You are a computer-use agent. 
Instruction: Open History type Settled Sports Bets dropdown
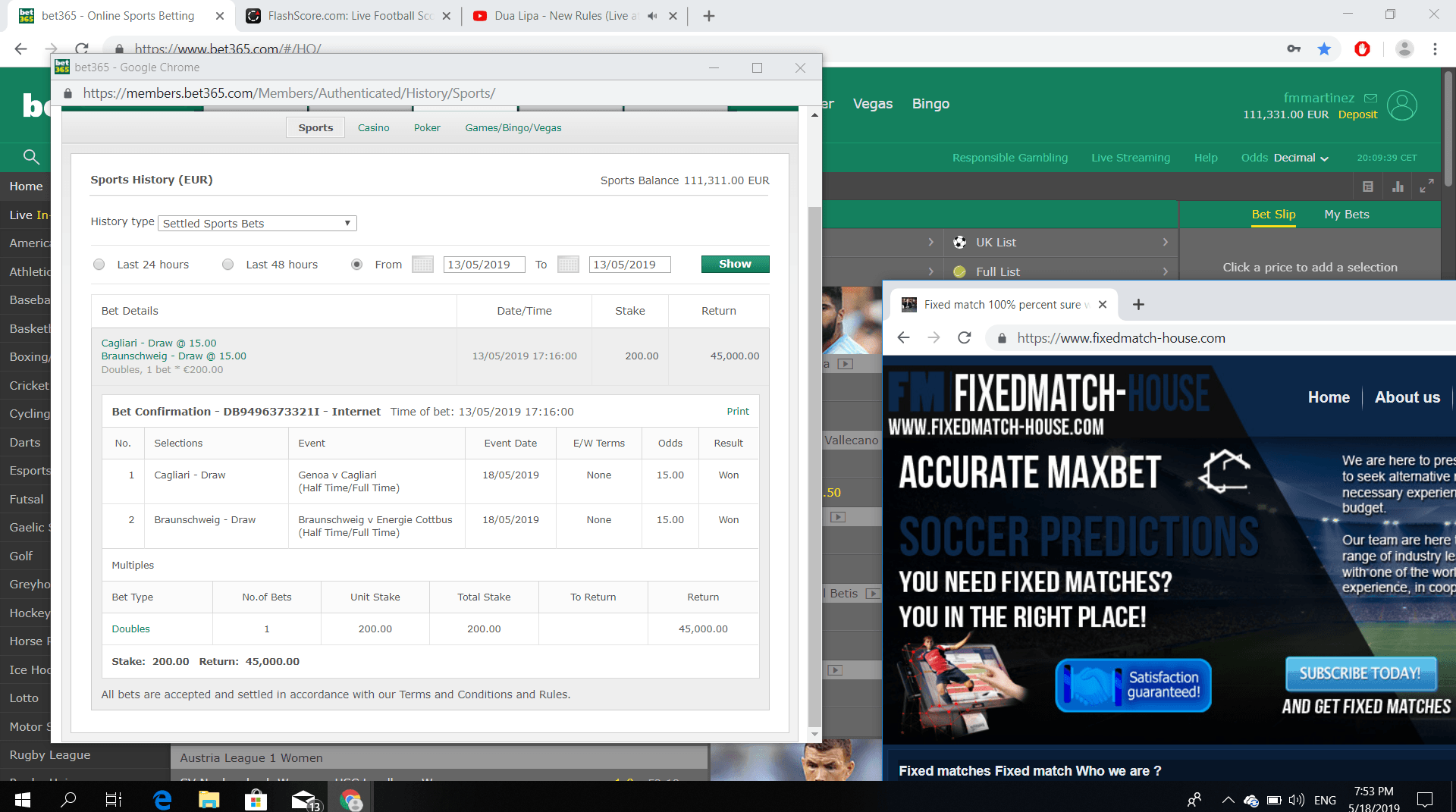click(x=257, y=224)
